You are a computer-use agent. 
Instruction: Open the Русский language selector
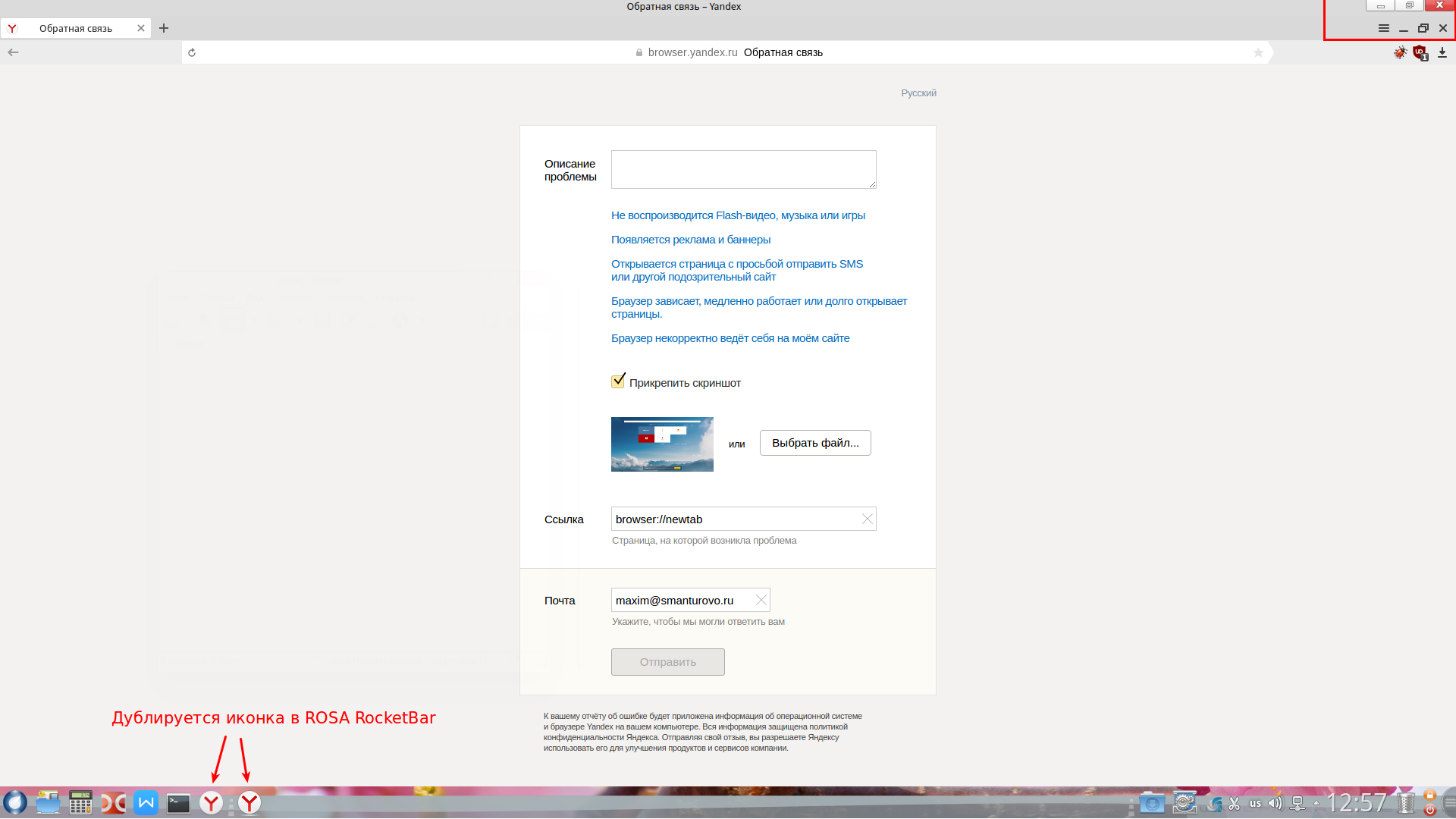tap(918, 93)
